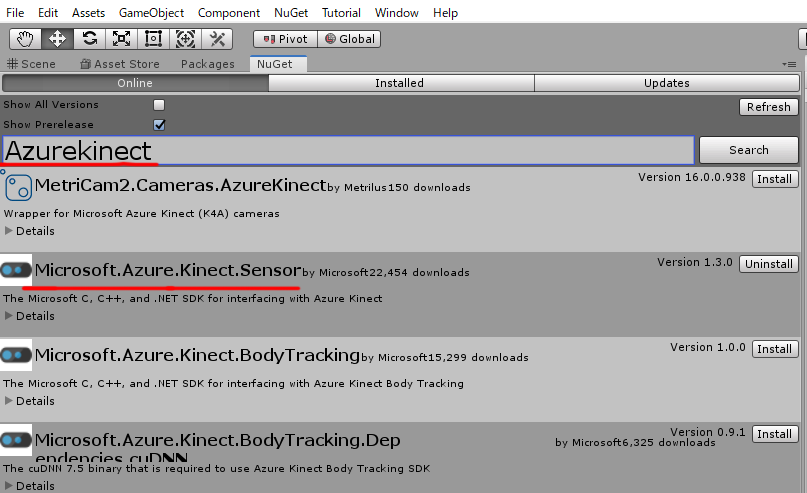Select the Rect Transform tool
The width and height of the screenshot is (807, 493).
pos(153,39)
